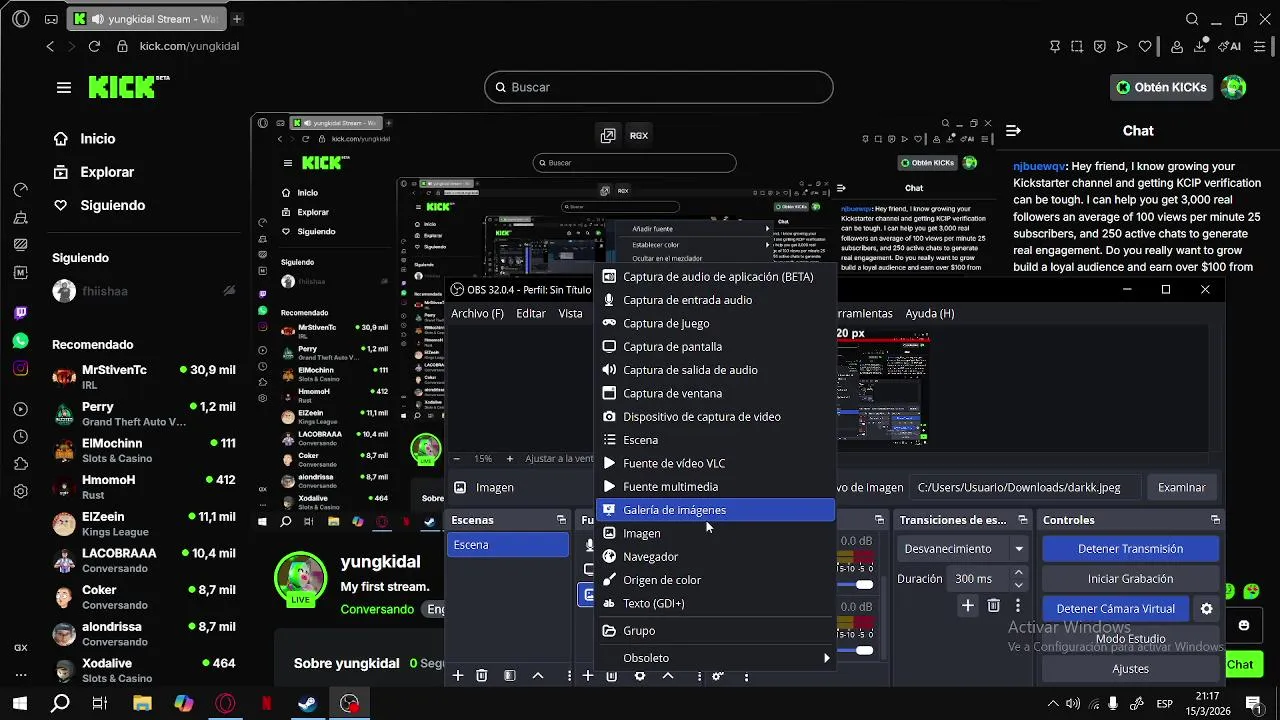Open Opera sidebar settings gear
Screen dimensions: 1280x720
(21, 492)
